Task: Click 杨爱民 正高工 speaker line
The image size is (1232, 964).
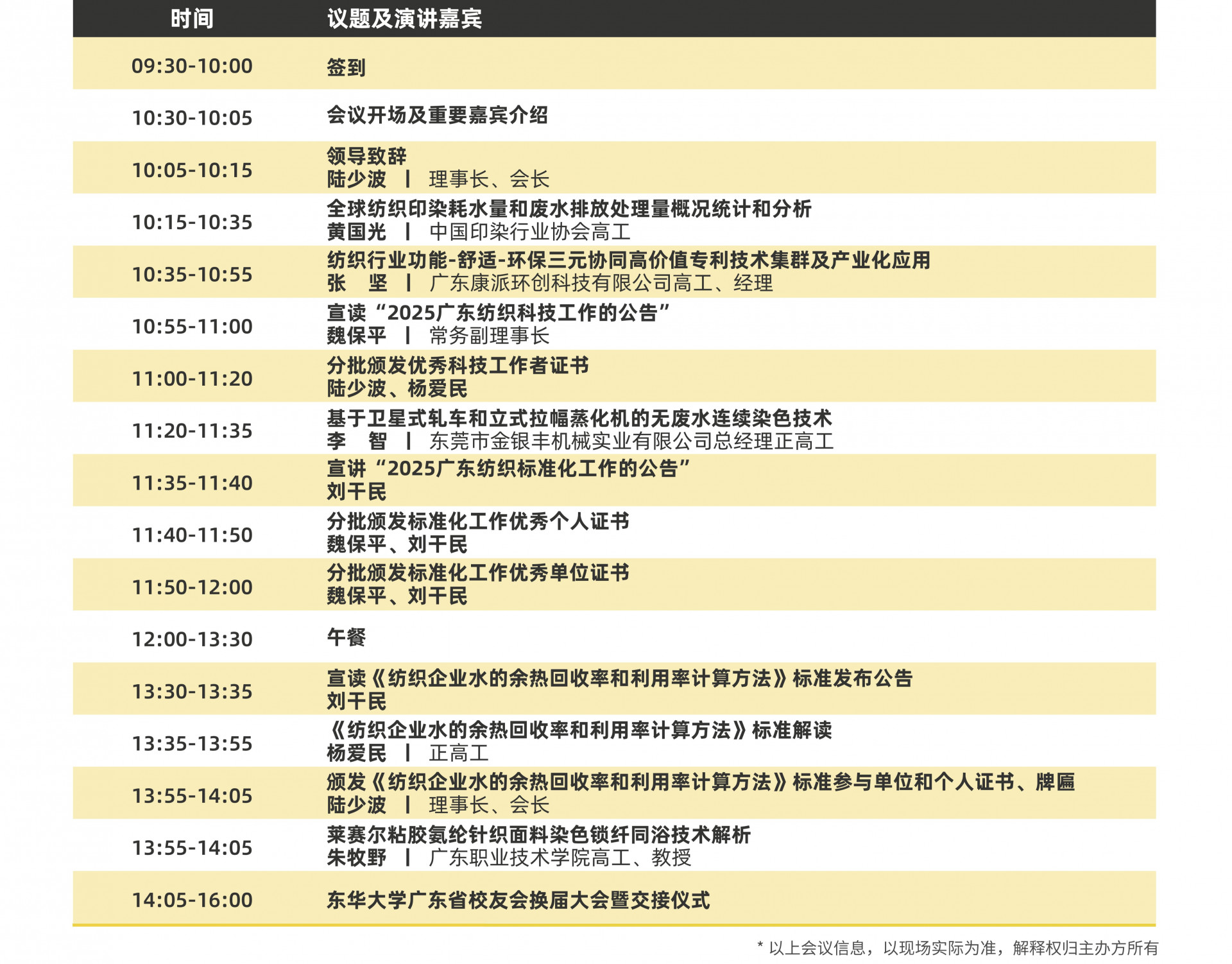Action: (407, 753)
